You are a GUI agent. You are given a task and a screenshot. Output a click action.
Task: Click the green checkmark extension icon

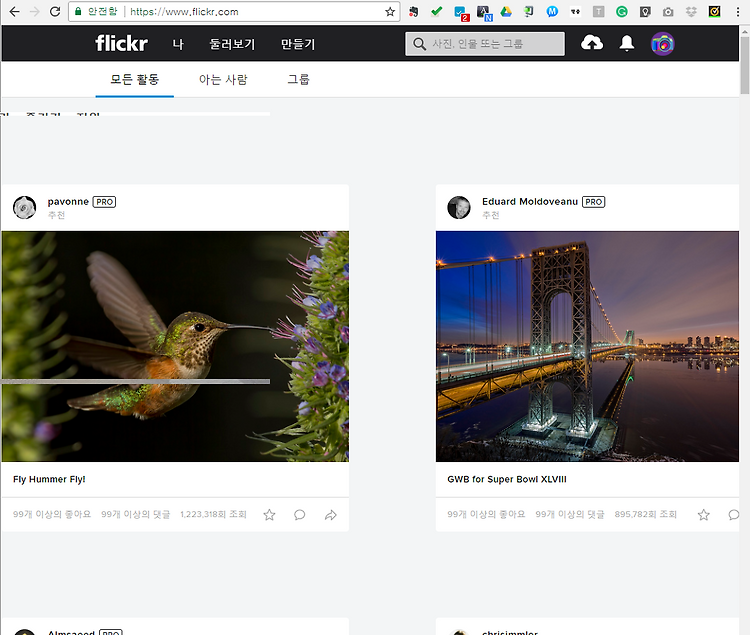pos(436,11)
